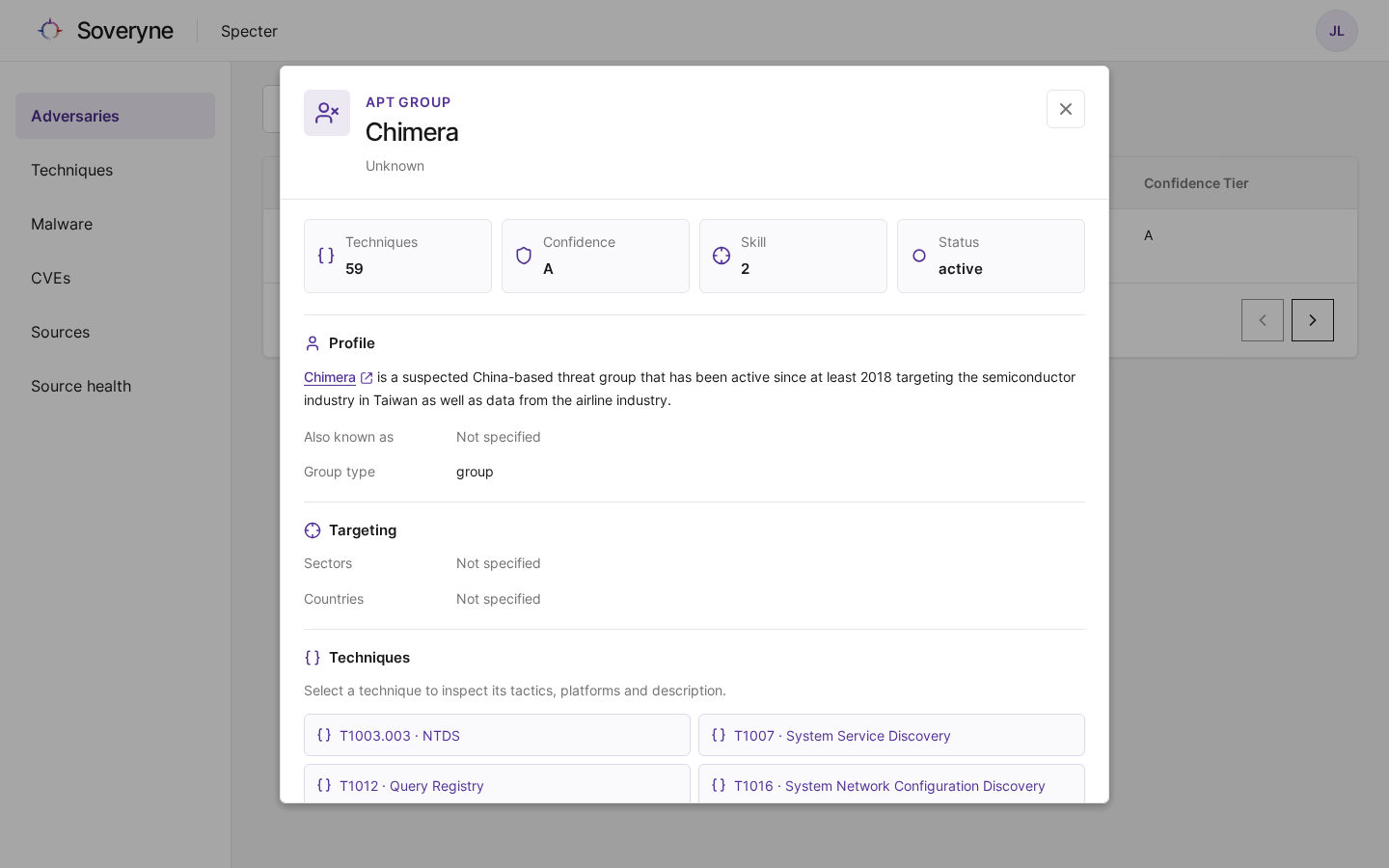The image size is (1389, 868).
Task: Click the Confidence shield icon
Action: coord(524,256)
